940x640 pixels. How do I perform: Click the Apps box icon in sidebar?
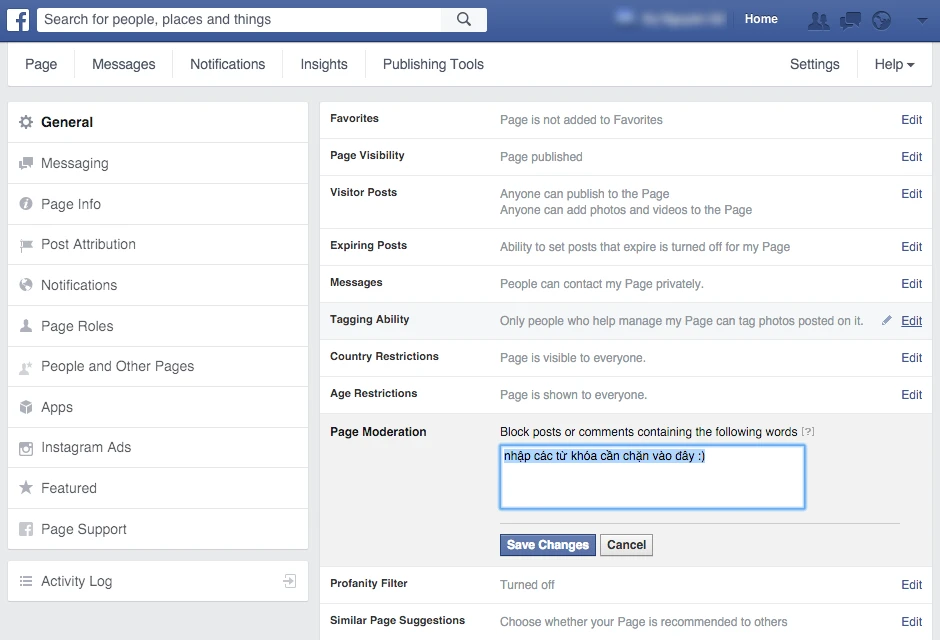(x=25, y=407)
